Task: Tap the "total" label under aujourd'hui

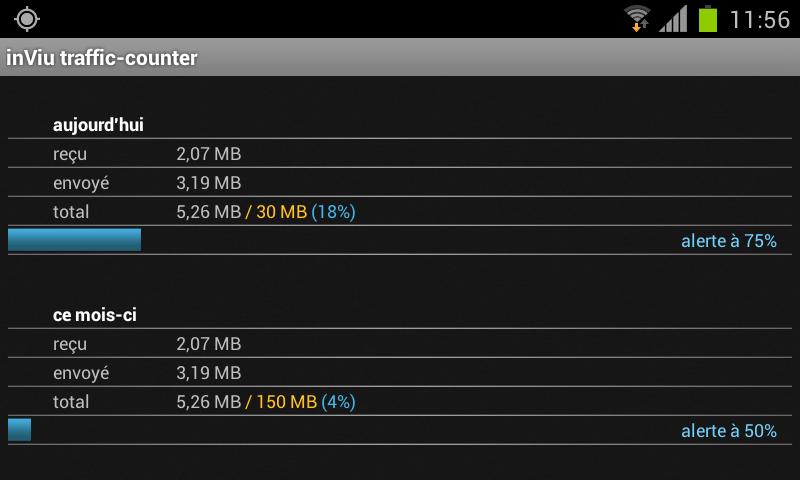Action: (71, 212)
